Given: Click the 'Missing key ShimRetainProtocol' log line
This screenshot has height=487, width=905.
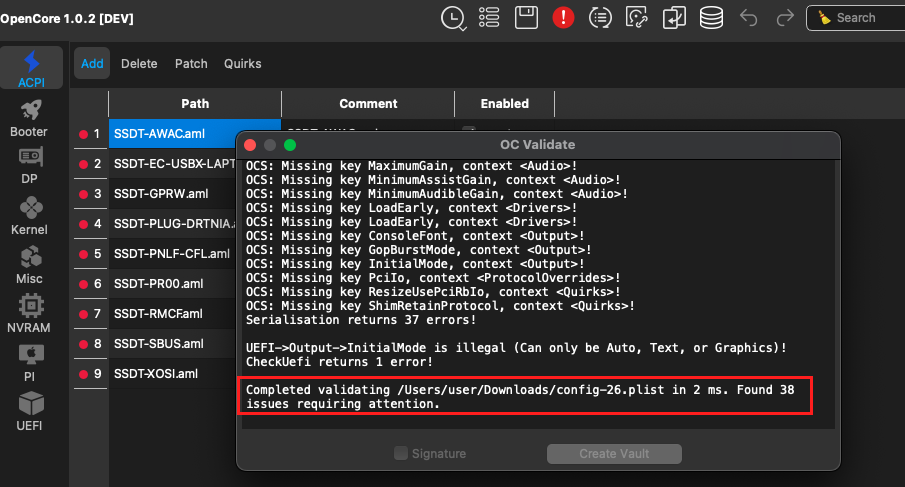Looking at the screenshot, I should coord(440,306).
